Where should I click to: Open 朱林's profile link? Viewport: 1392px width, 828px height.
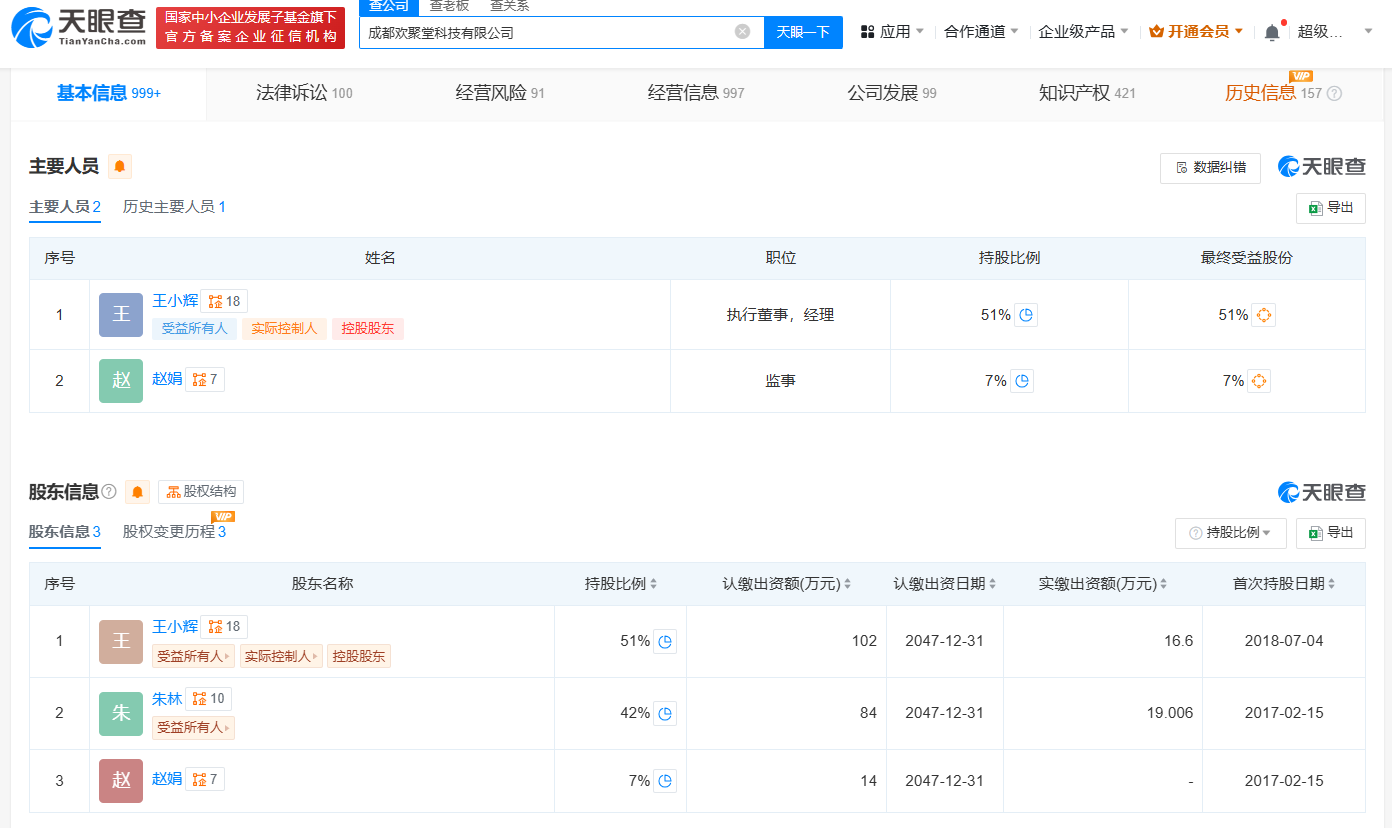coord(167,699)
